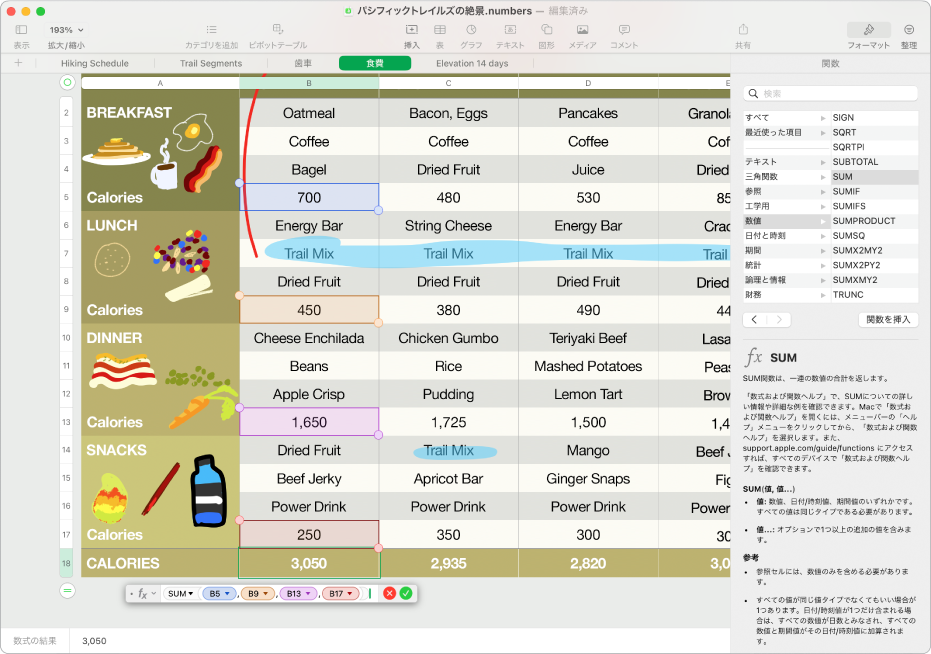Open the 図形 (Shape) picker
Screen dimensions: 931x654
[x=546, y=31]
